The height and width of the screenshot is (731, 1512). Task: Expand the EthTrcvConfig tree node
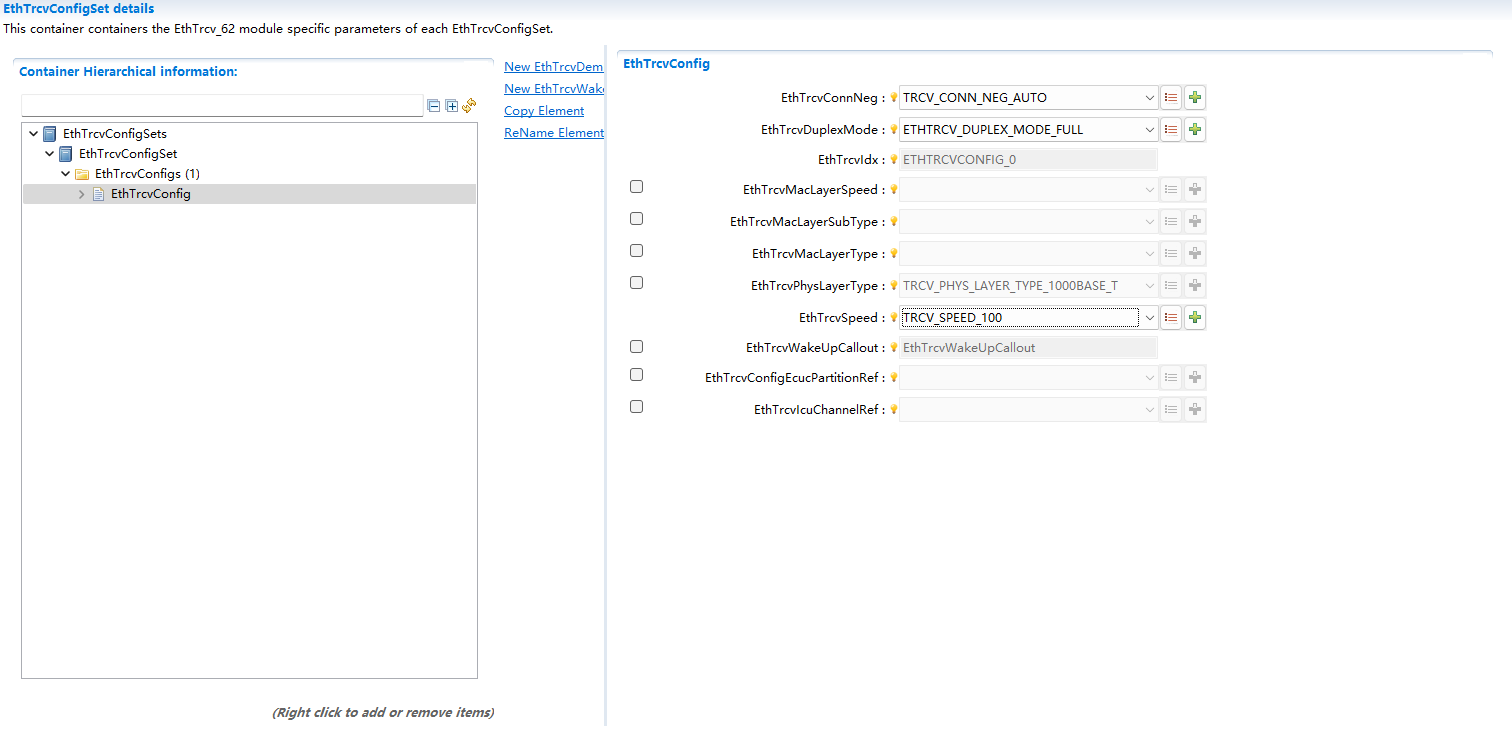[82, 194]
